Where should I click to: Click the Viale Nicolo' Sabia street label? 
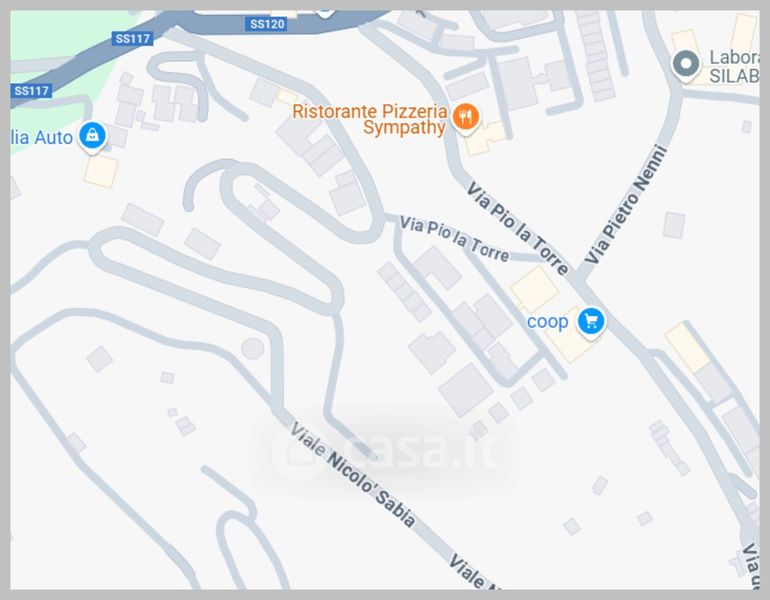coord(352,474)
